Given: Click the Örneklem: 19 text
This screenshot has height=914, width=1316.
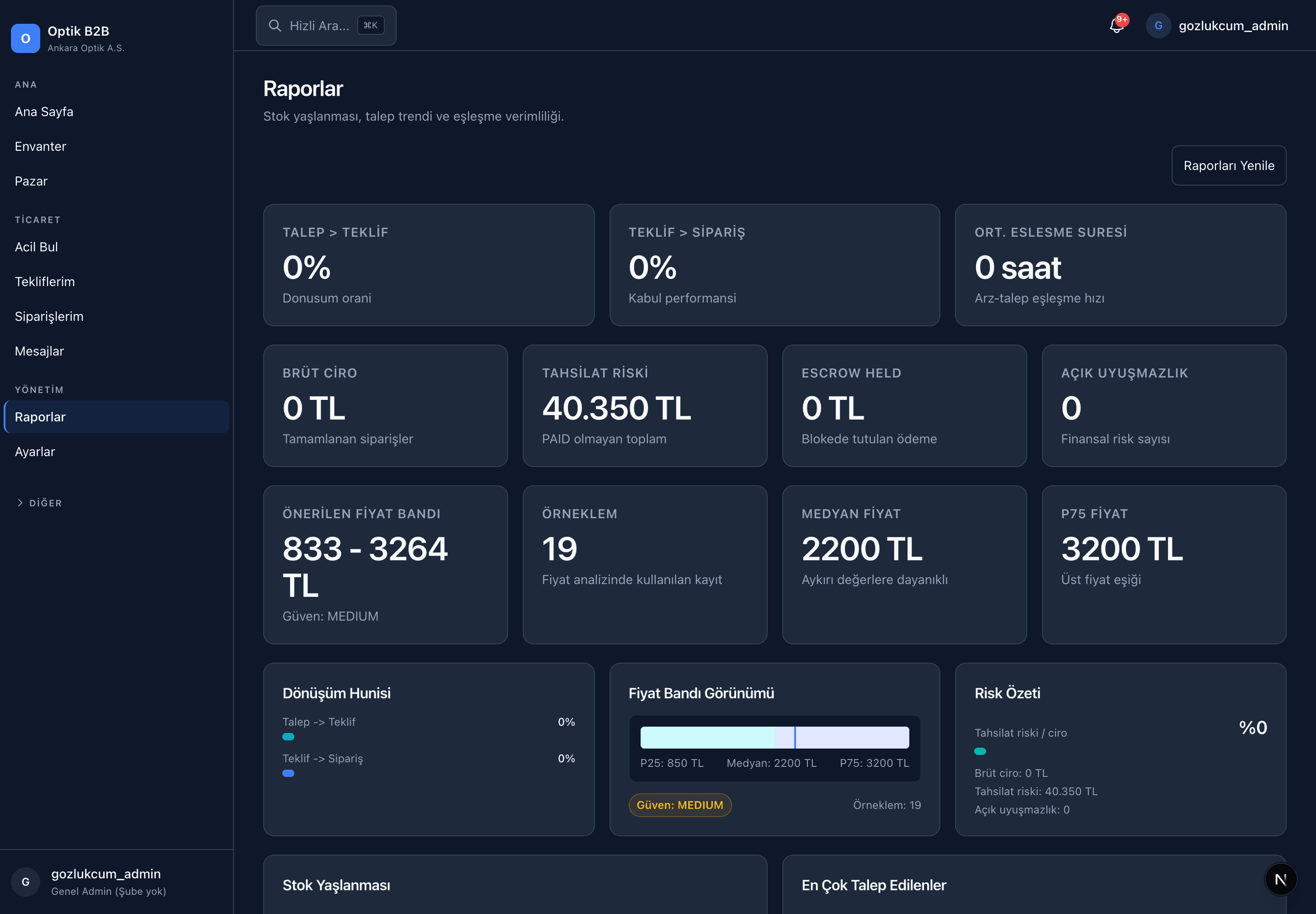Looking at the screenshot, I should click(887, 805).
